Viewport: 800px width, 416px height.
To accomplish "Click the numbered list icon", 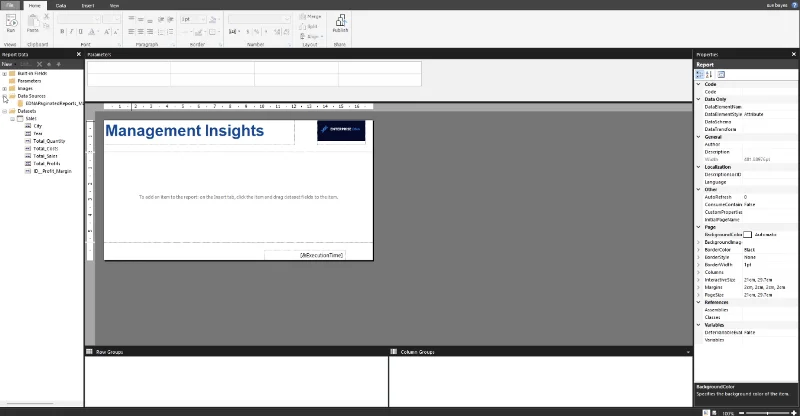I will [x=170, y=32].
